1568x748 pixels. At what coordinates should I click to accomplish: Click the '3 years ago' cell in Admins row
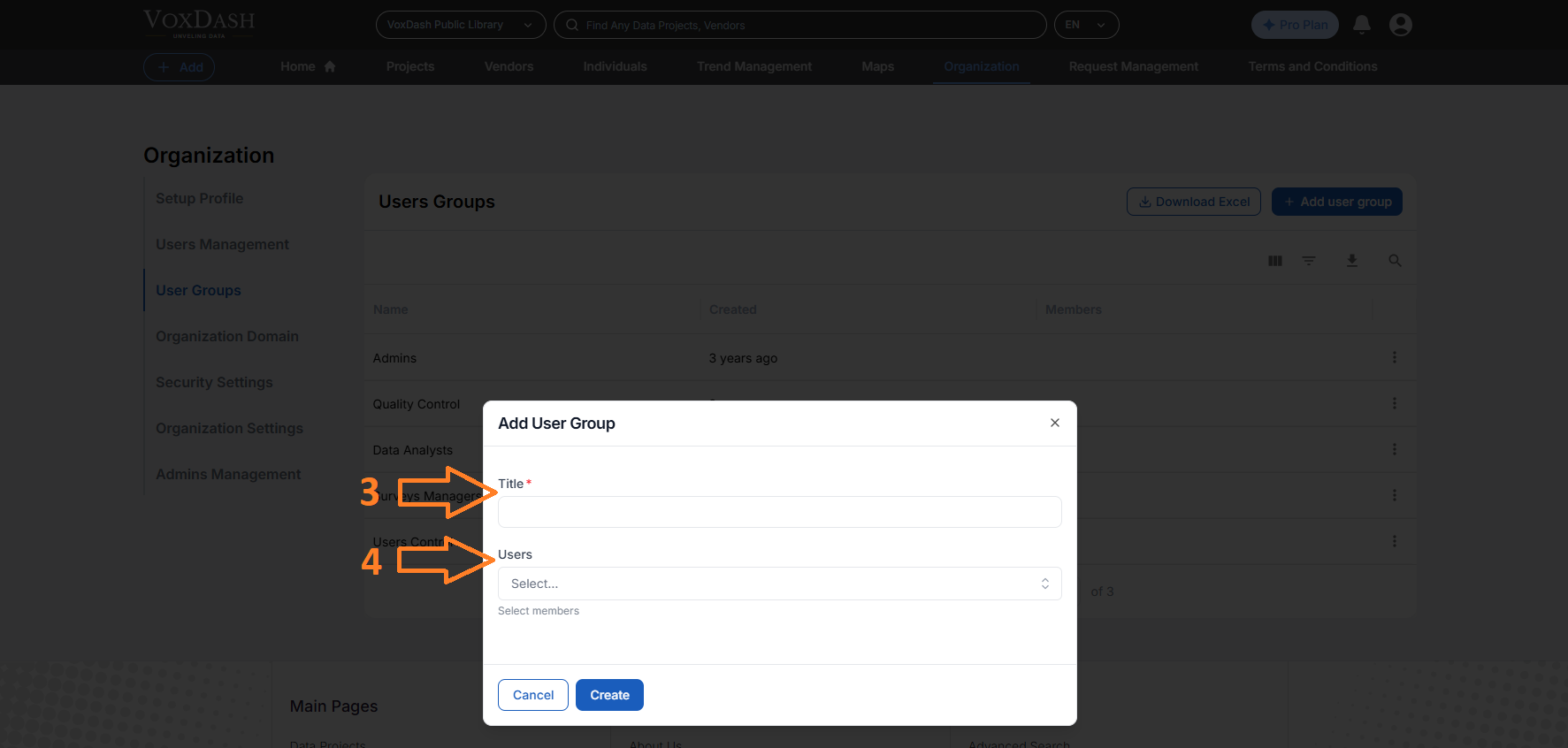pyautogui.click(x=743, y=358)
